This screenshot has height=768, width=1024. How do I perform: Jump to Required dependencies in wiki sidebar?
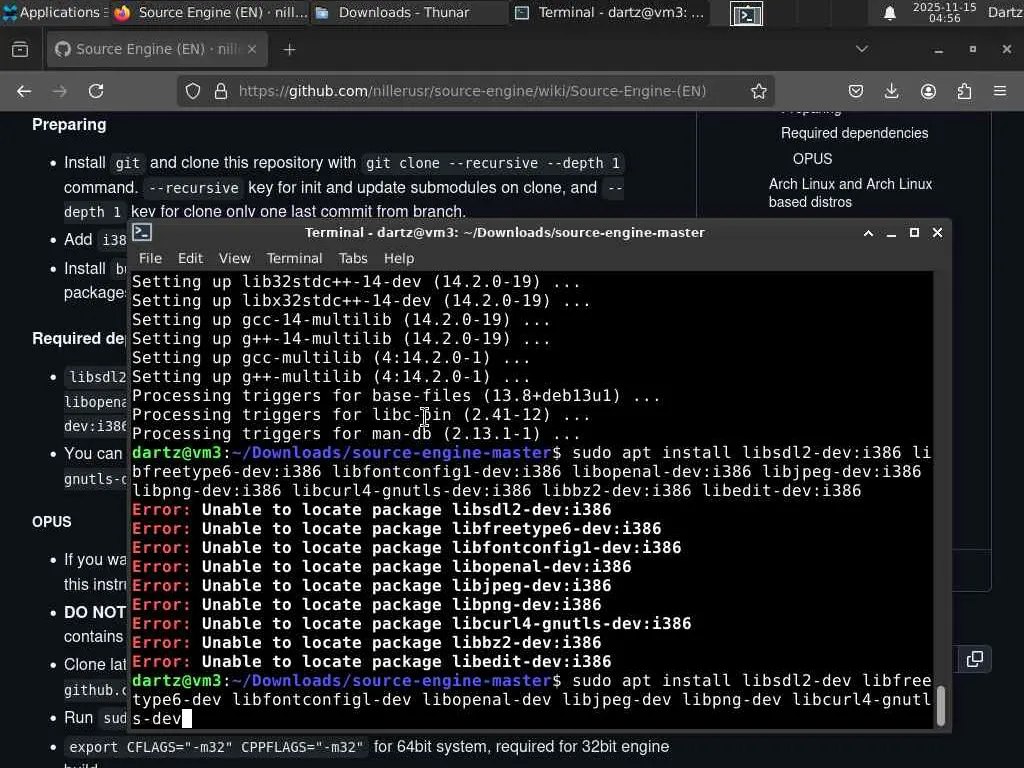click(x=854, y=133)
